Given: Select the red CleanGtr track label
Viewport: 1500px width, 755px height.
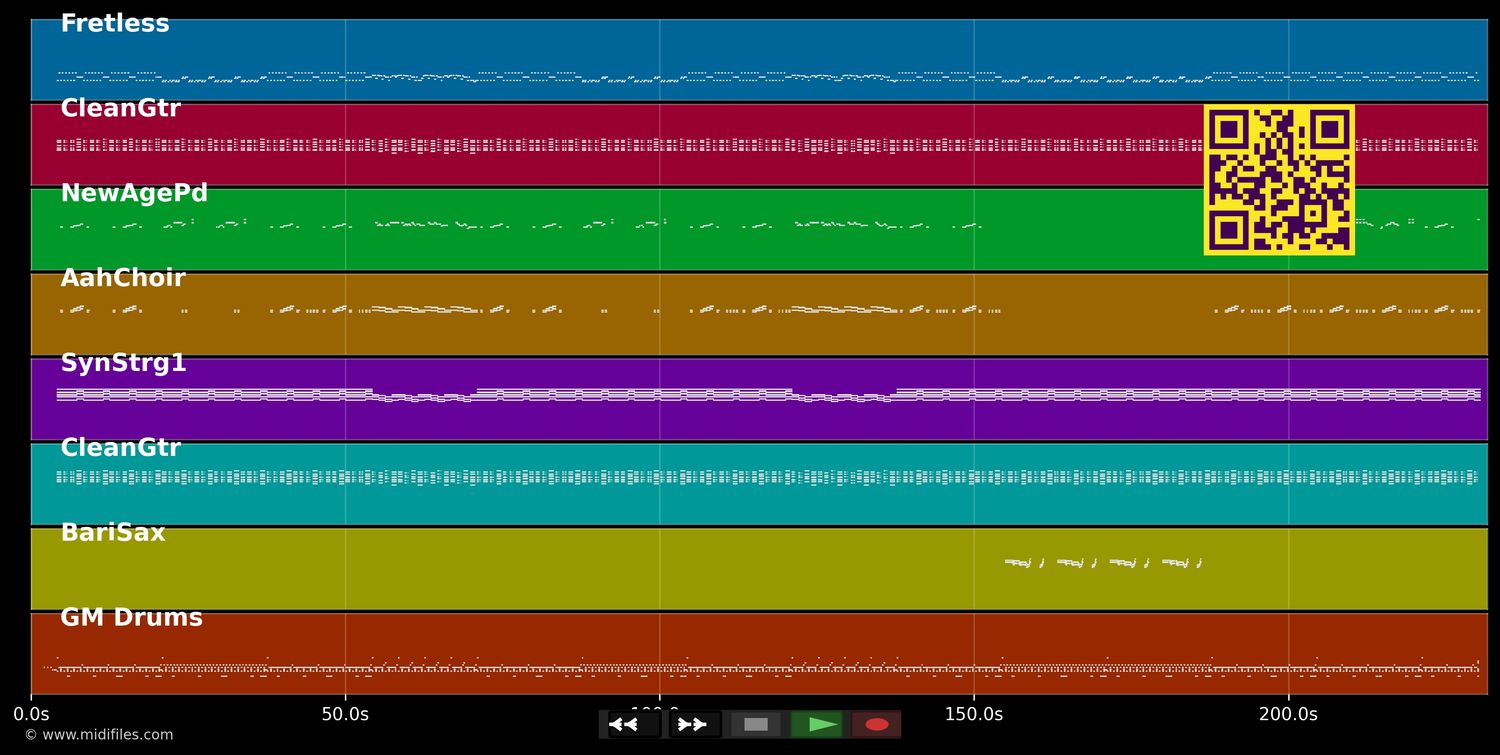Looking at the screenshot, I should pyautogui.click(x=120, y=109).
